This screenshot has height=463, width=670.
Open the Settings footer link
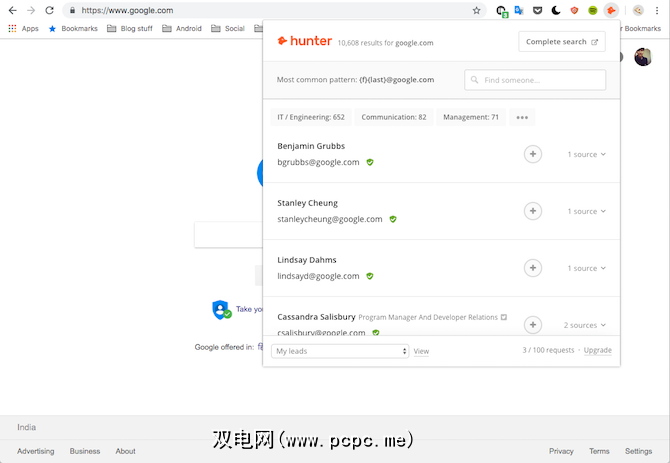[x=639, y=451]
